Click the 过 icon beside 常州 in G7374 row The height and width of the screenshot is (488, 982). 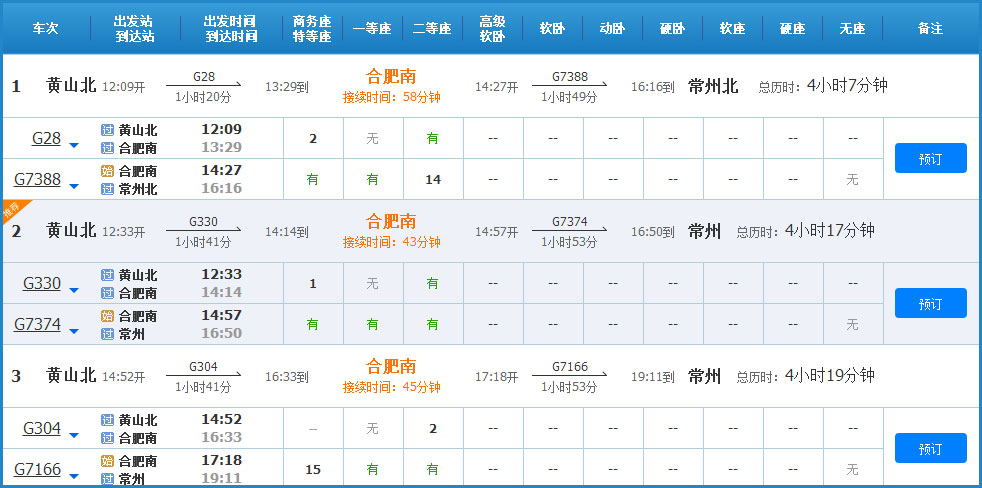tap(107, 334)
